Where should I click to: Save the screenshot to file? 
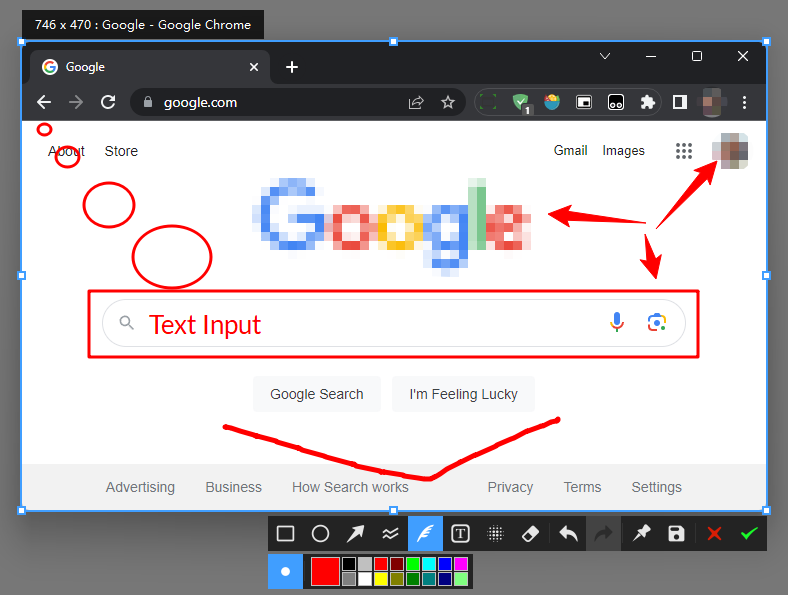coord(676,534)
